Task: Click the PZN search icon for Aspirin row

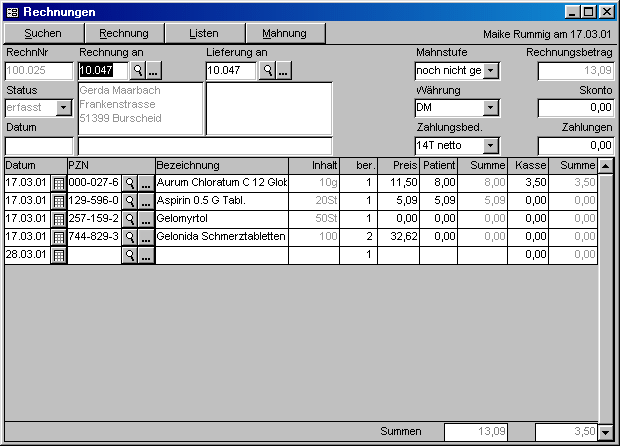Action: coord(129,201)
